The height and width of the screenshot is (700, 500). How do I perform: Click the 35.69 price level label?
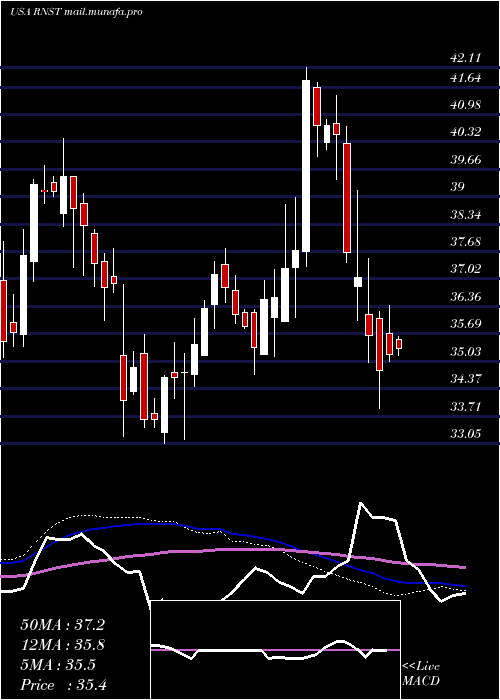point(466,324)
